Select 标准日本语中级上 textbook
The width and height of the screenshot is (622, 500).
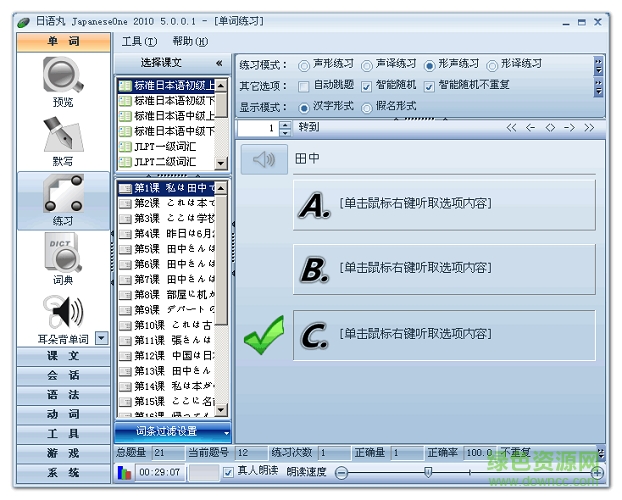(167, 116)
